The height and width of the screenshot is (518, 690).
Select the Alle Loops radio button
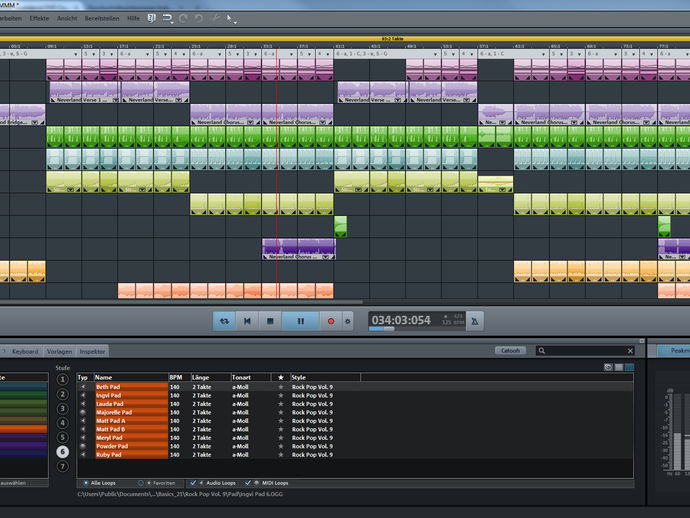(84, 482)
